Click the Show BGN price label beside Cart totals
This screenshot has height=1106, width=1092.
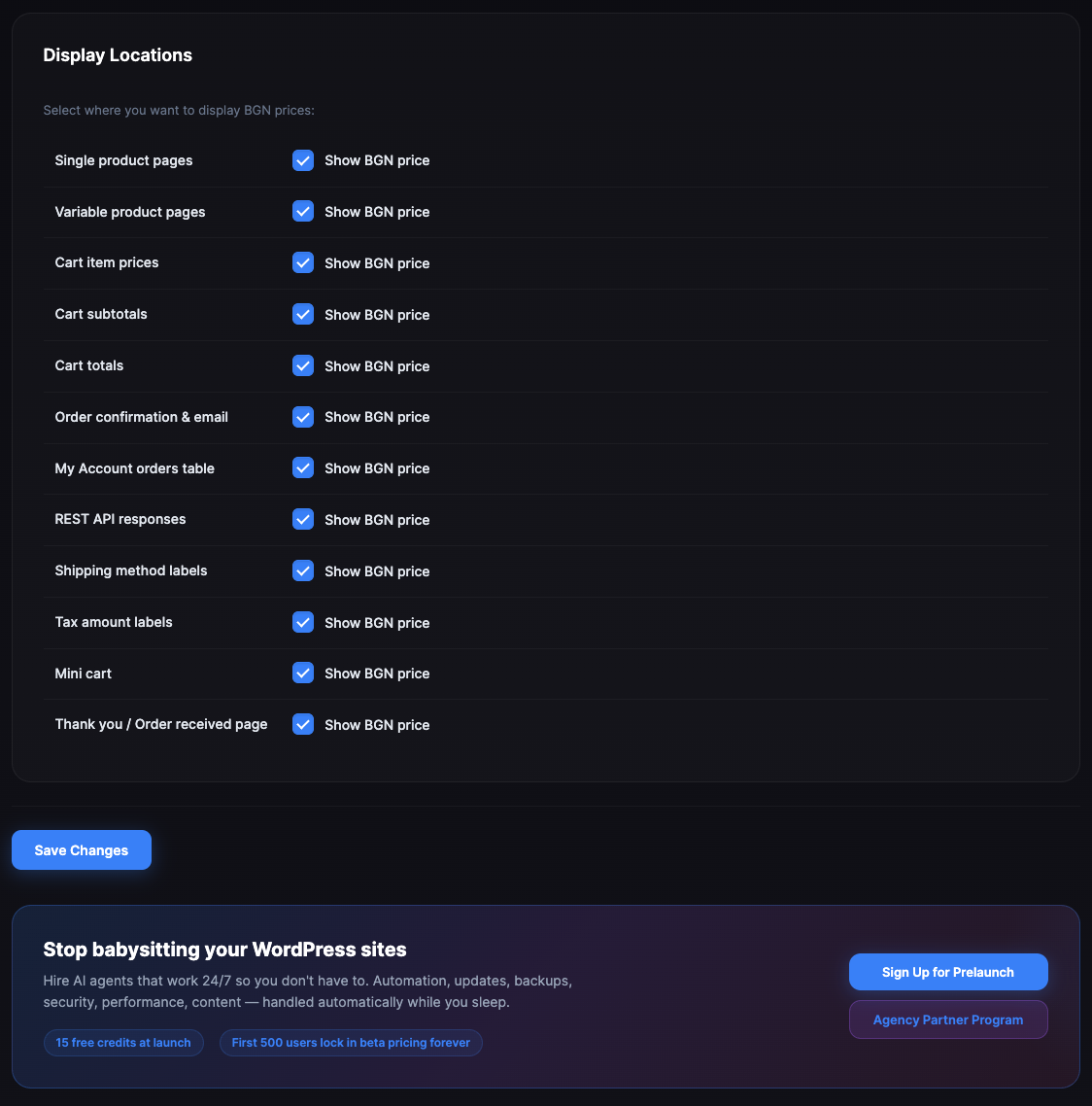point(377,366)
